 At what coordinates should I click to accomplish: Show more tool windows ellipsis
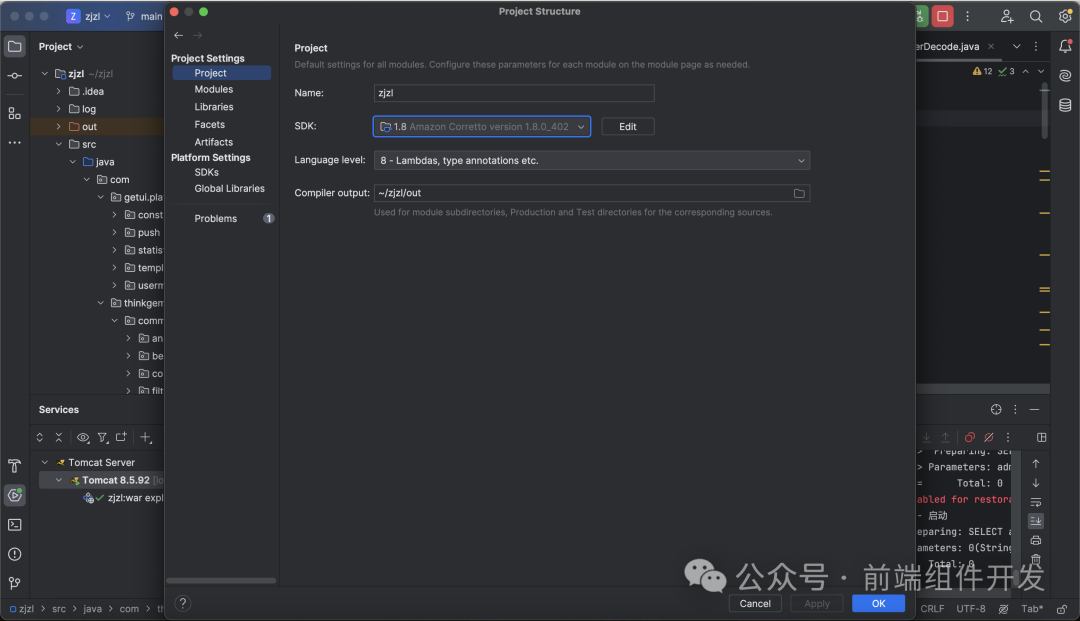(14, 143)
